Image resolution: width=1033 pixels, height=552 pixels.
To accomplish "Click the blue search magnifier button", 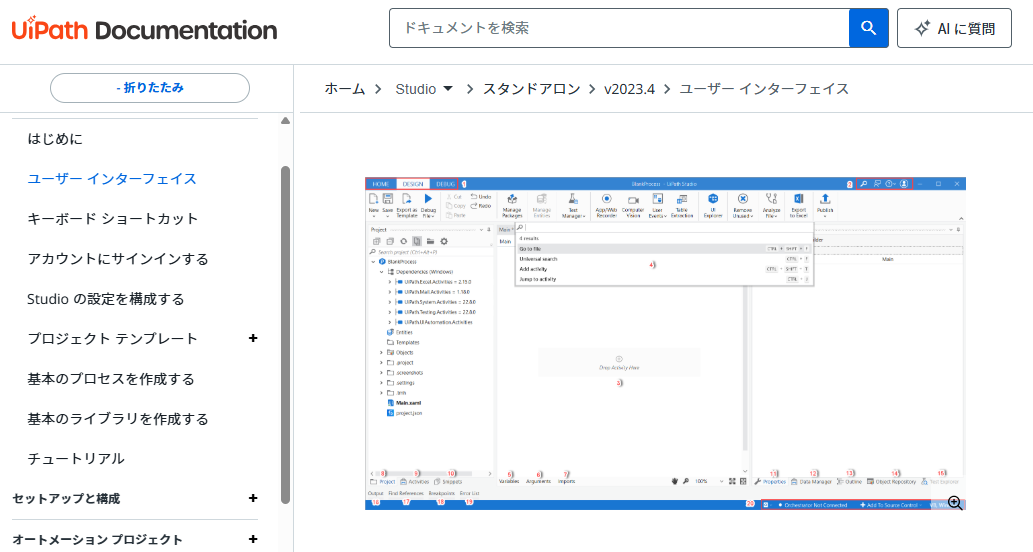I will point(868,28).
